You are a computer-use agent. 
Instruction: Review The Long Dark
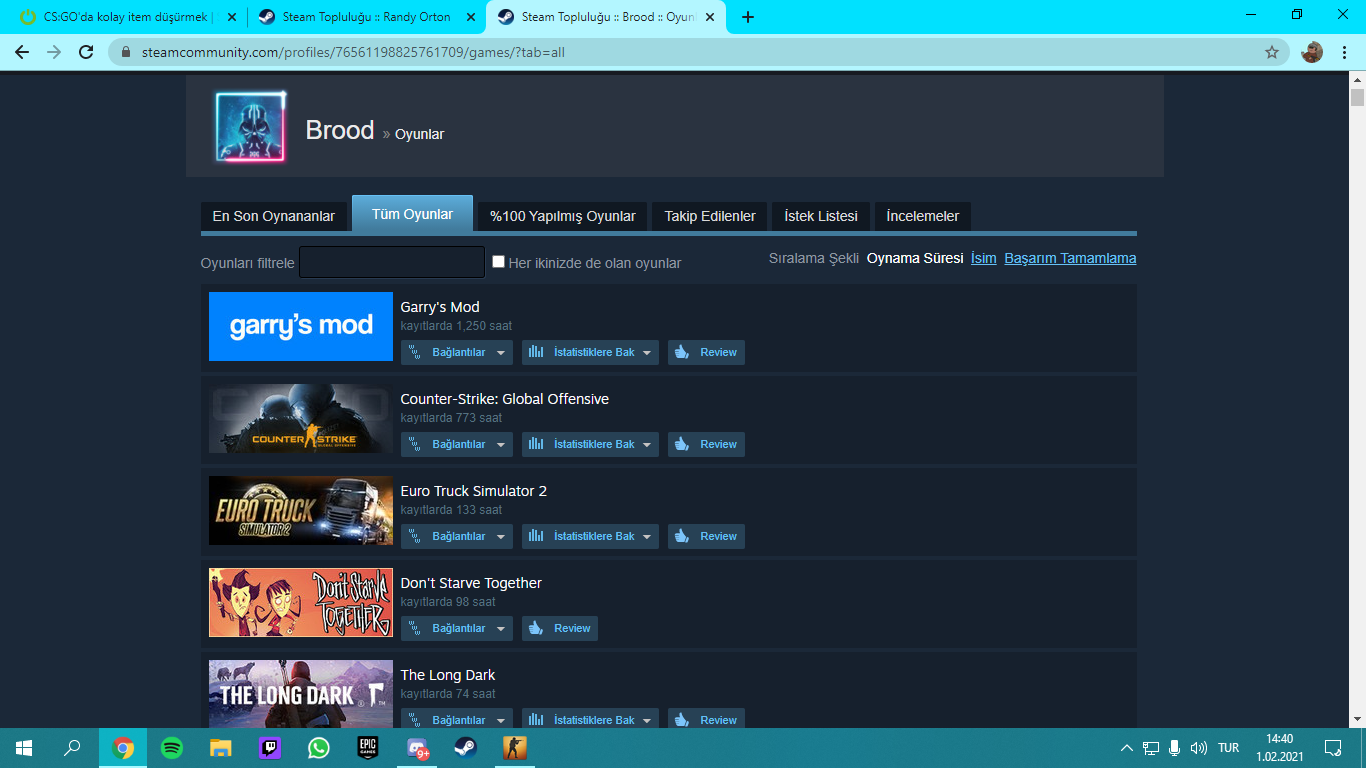tap(706, 720)
